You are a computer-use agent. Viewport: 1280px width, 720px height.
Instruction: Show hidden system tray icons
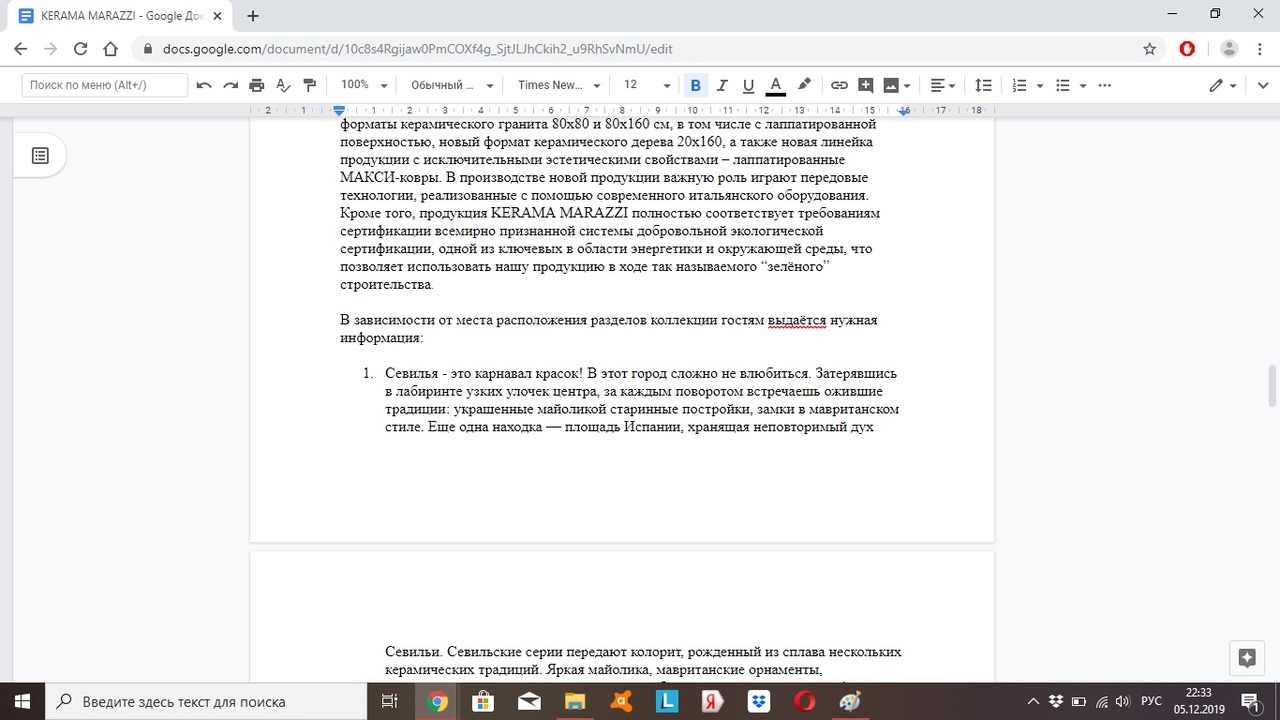click(1034, 701)
